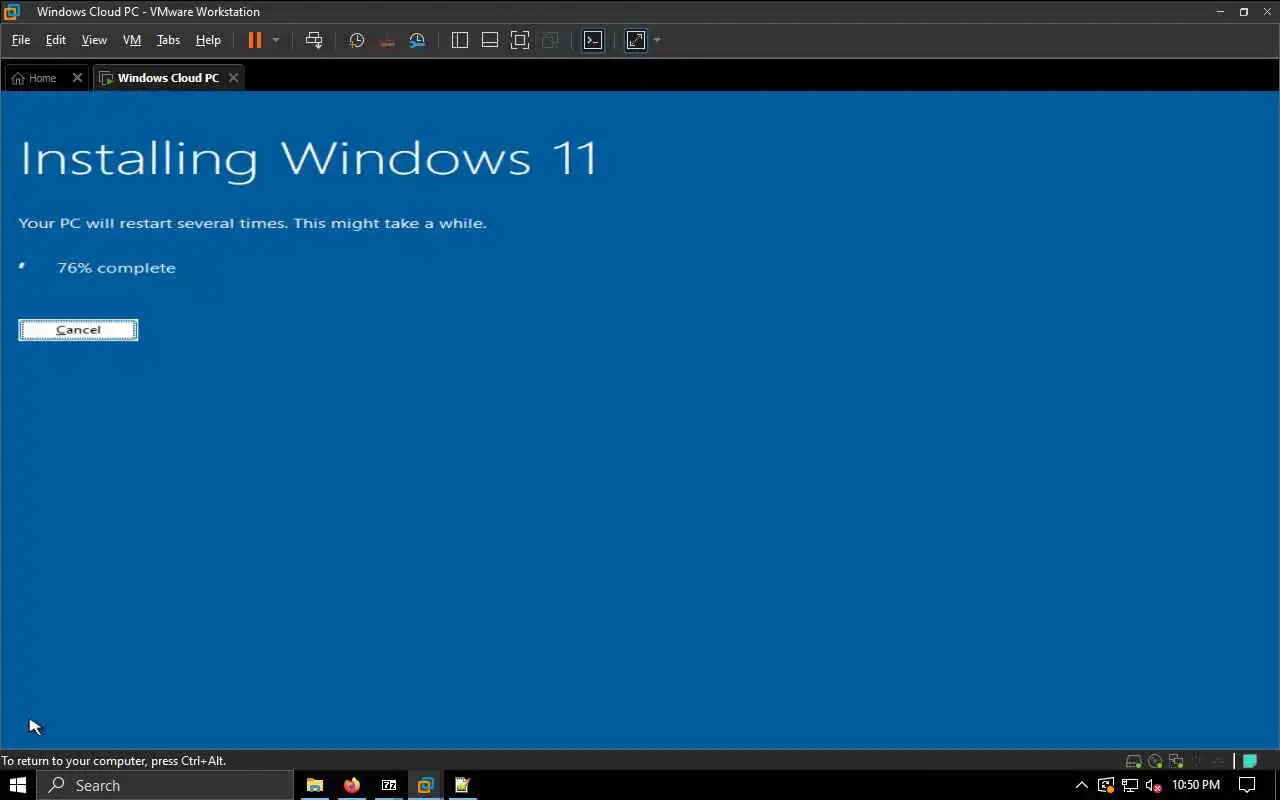Screen dimensions: 1280x800
Task: Click the network adapter status icon
Action: (1176, 761)
